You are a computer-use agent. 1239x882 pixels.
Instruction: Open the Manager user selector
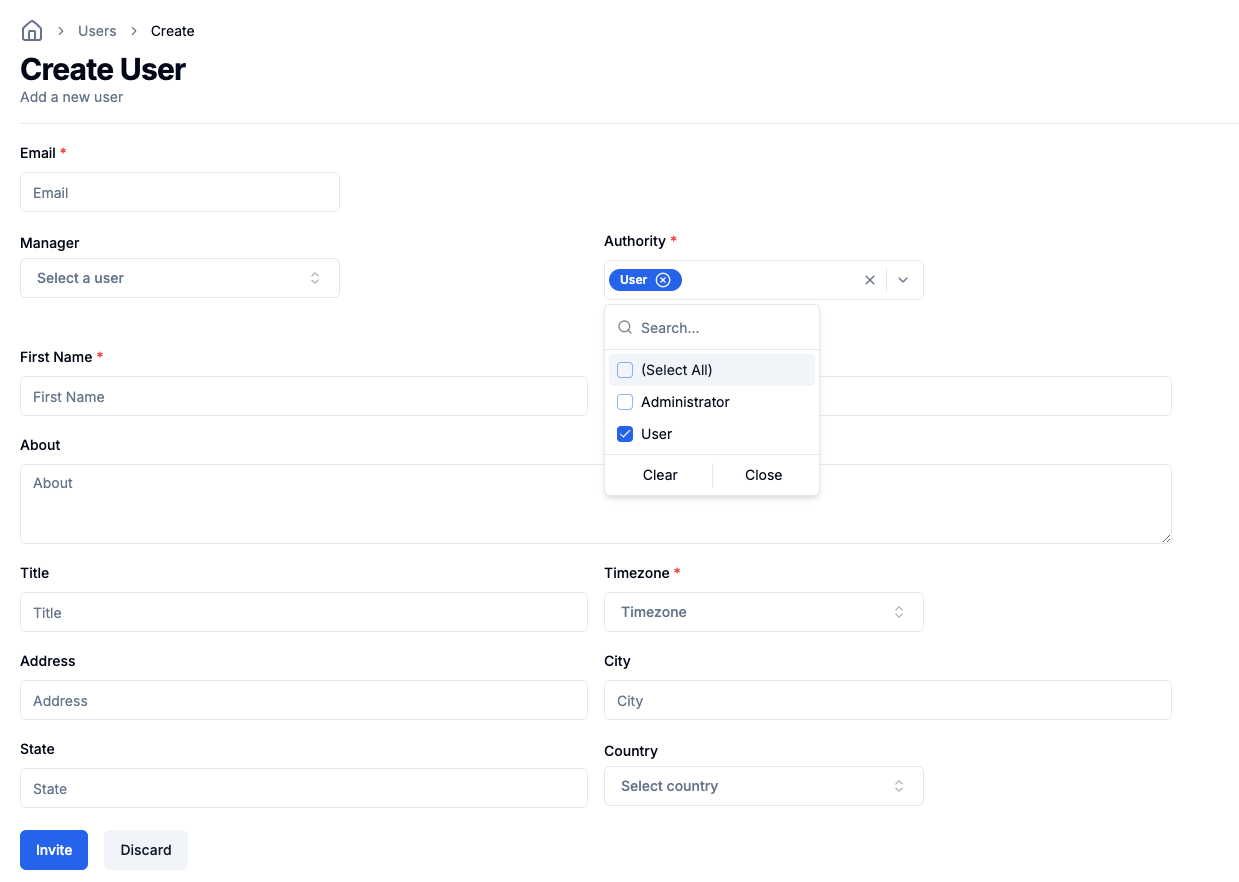point(180,277)
